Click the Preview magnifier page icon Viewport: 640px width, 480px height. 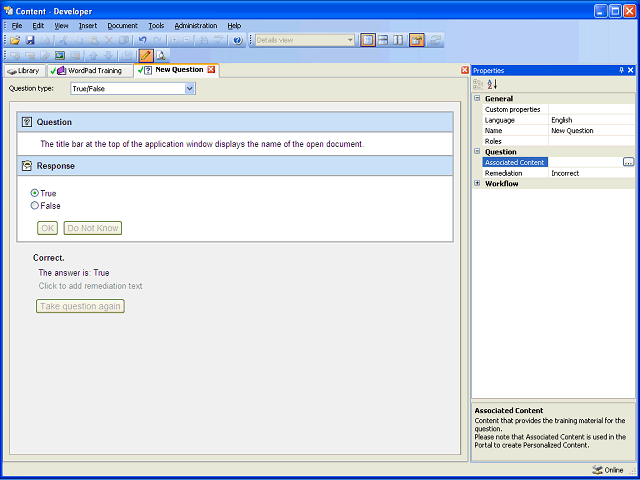click(161, 55)
